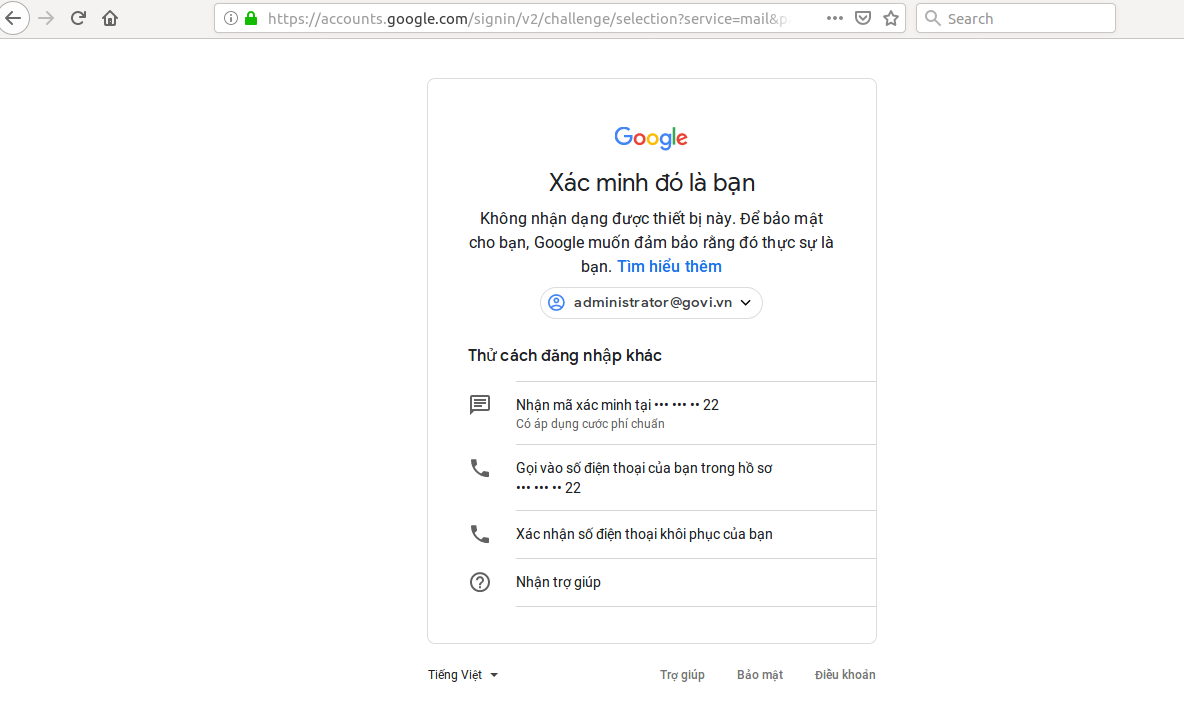Choose 'Nhận mã xác minh tại ••• ••• •• 22'

(672, 413)
